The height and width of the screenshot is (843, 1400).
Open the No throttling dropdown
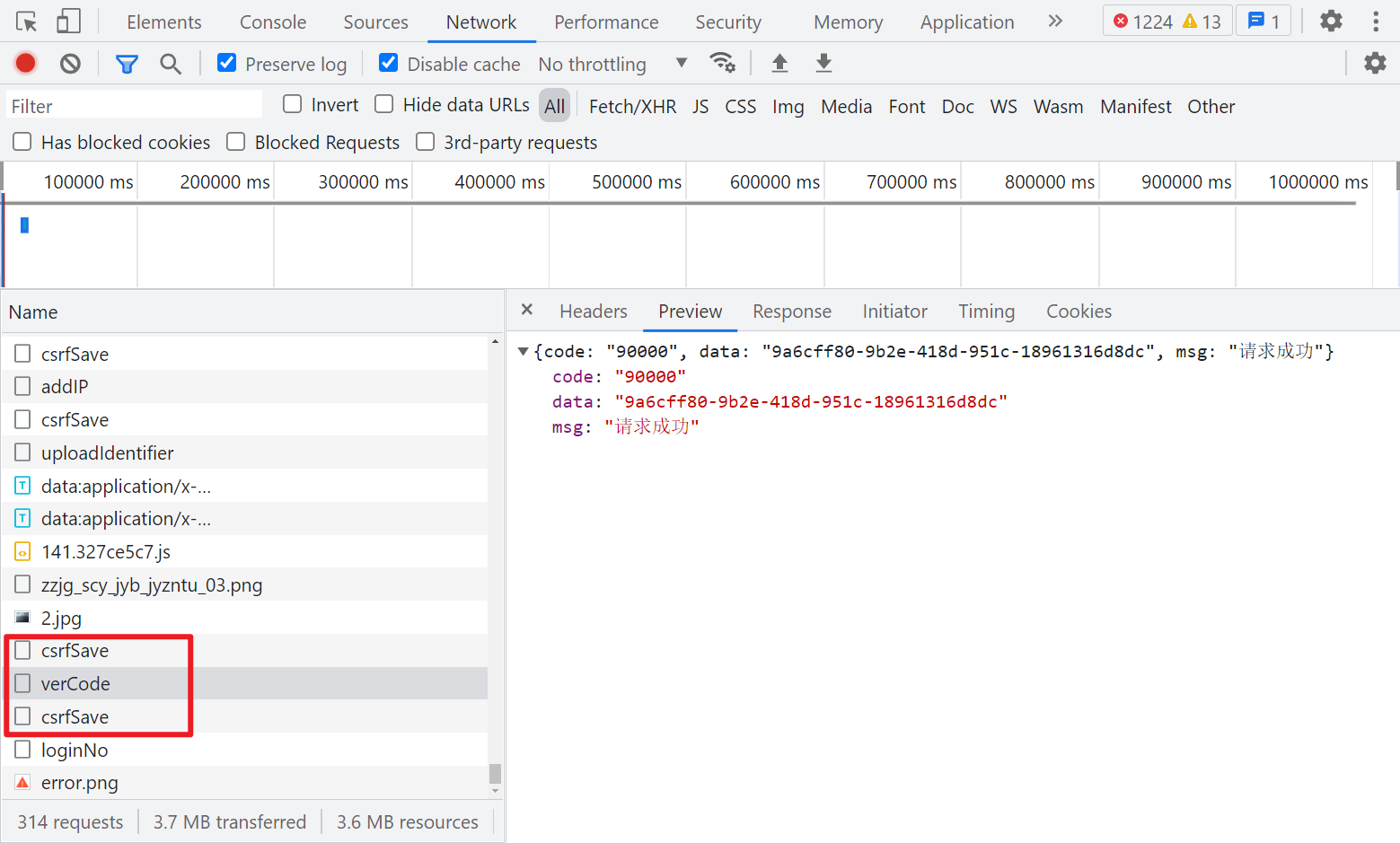612,64
